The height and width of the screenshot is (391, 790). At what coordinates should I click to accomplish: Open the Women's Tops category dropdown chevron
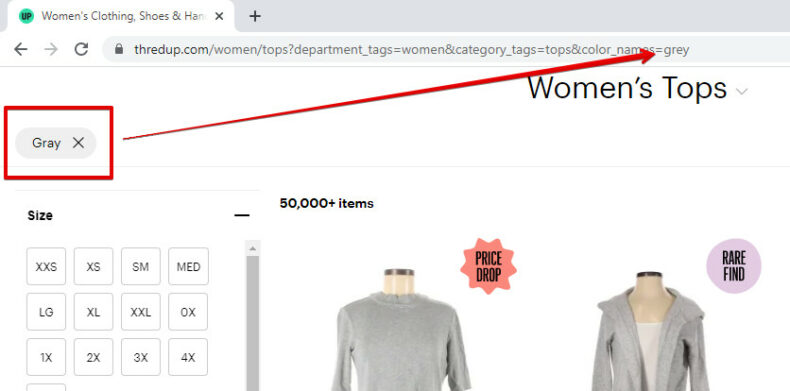point(742,92)
